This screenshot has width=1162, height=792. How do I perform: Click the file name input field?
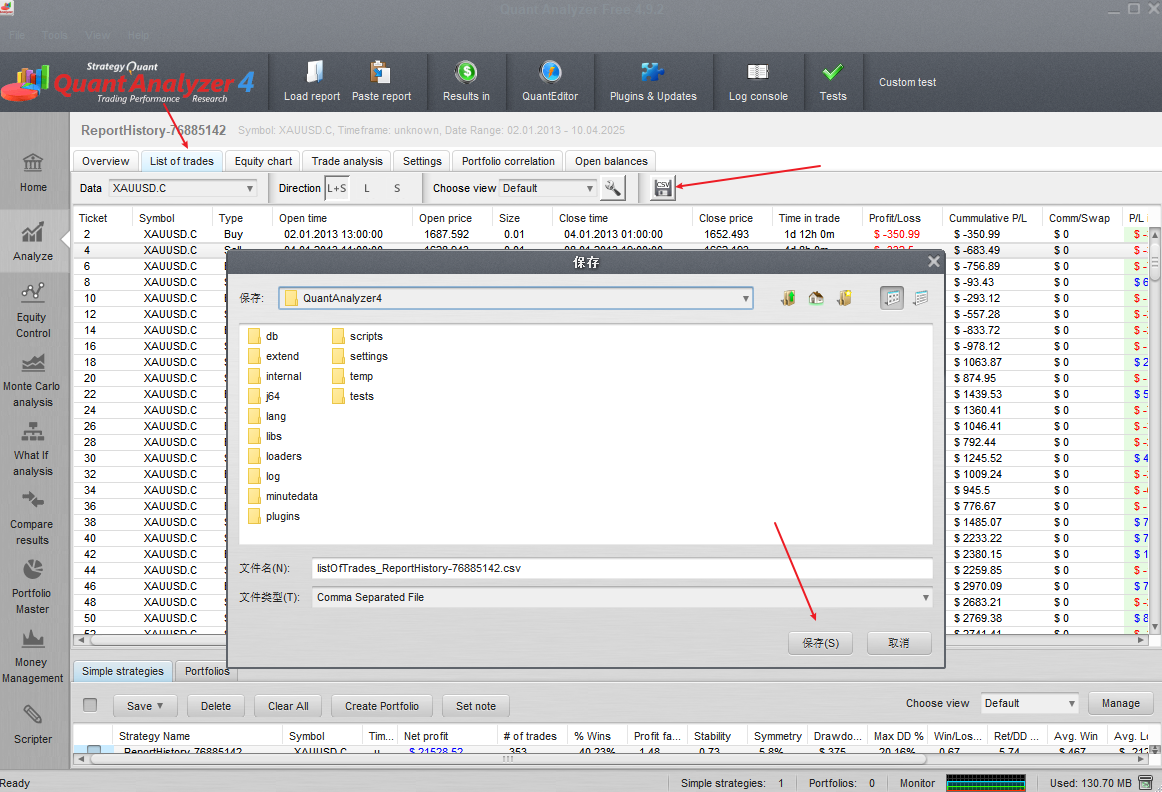(622, 568)
